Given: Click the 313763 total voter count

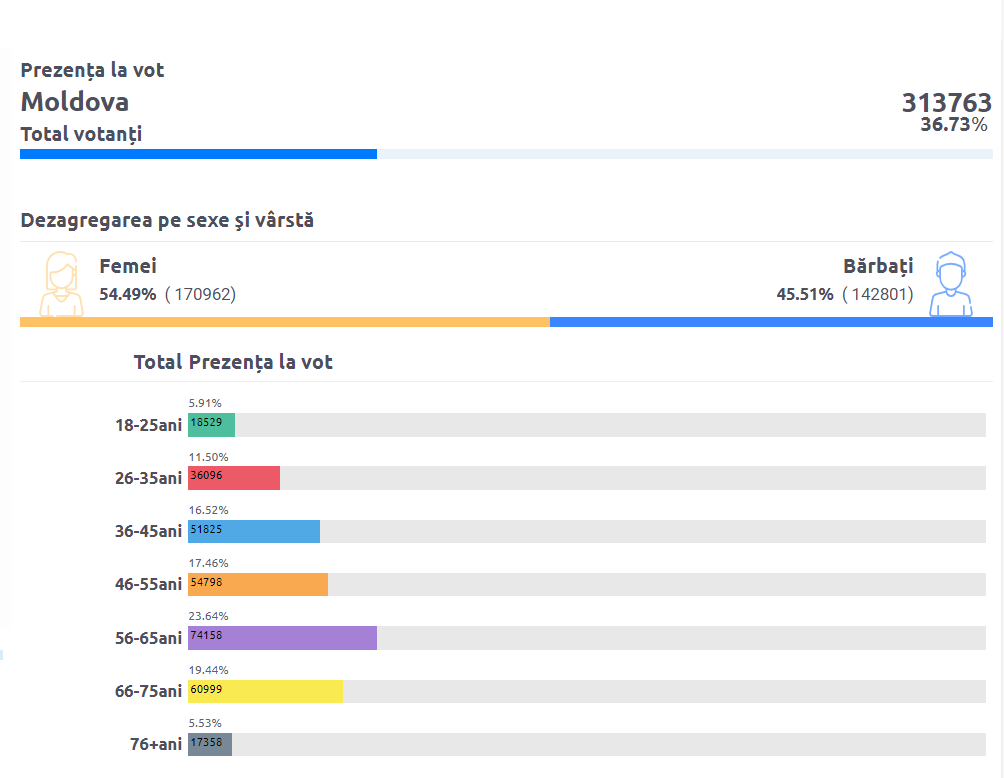Looking at the screenshot, I should pos(946,102).
